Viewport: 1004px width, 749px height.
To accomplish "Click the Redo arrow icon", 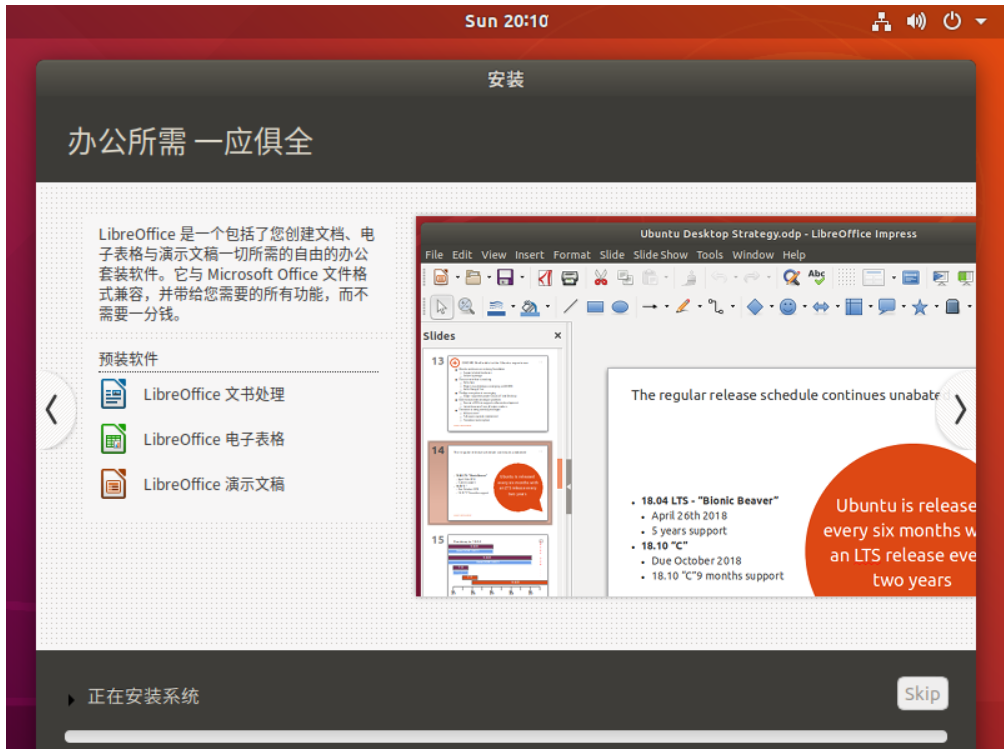I will click(752, 277).
